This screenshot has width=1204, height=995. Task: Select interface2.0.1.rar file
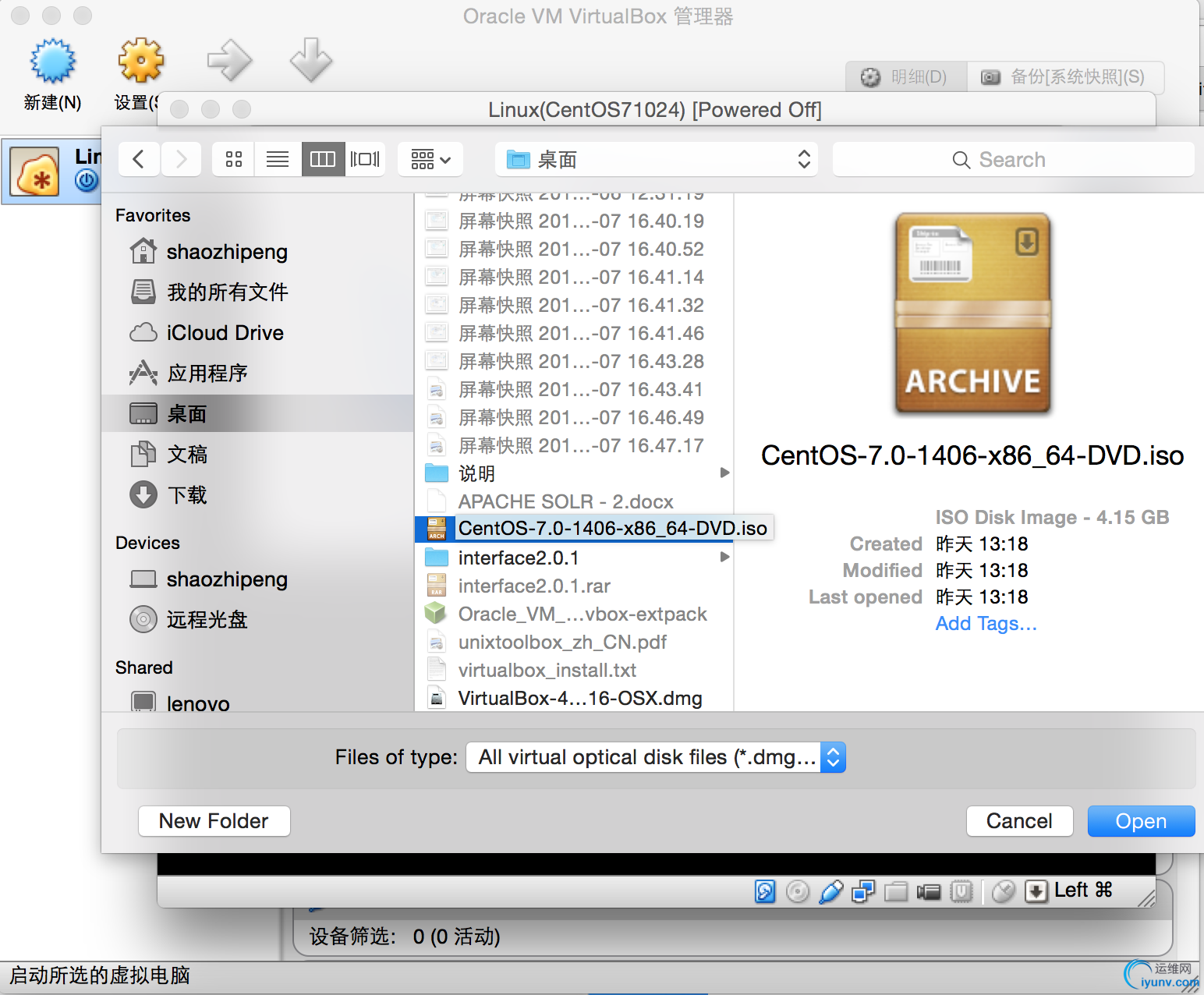[575, 586]
